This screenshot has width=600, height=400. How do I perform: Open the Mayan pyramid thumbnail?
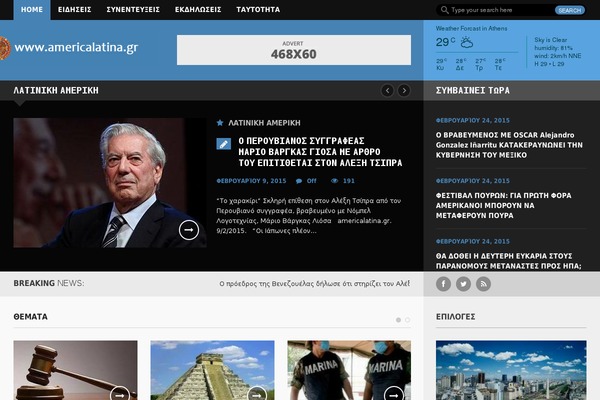[212, 370]
